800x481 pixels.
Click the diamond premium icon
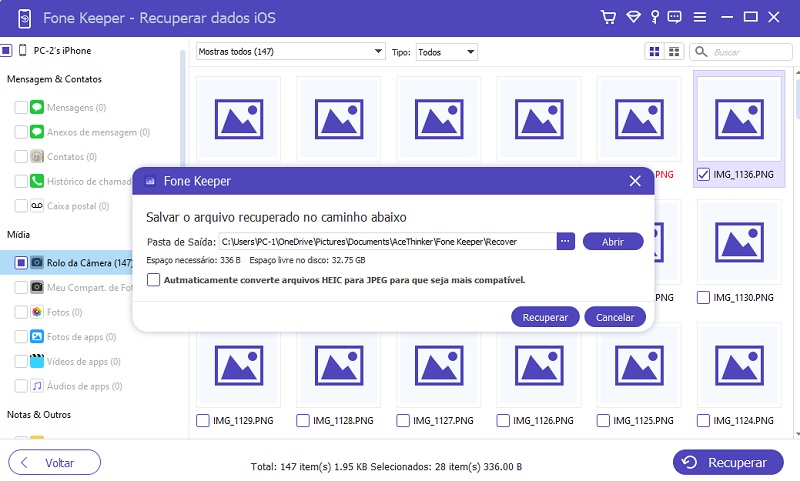(633, 17)
